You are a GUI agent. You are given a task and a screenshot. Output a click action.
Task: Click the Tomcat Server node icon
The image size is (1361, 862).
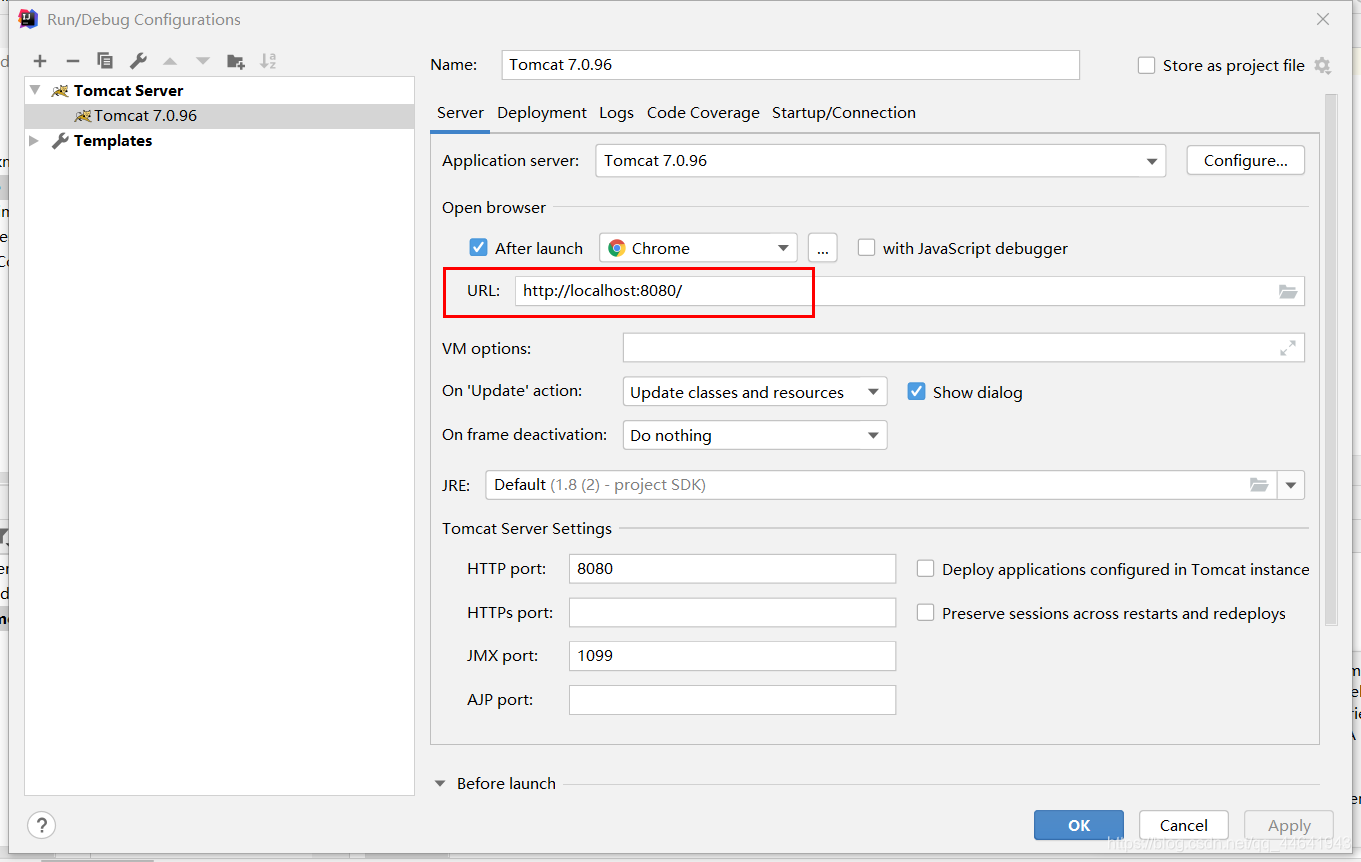(x=61, y=90)
